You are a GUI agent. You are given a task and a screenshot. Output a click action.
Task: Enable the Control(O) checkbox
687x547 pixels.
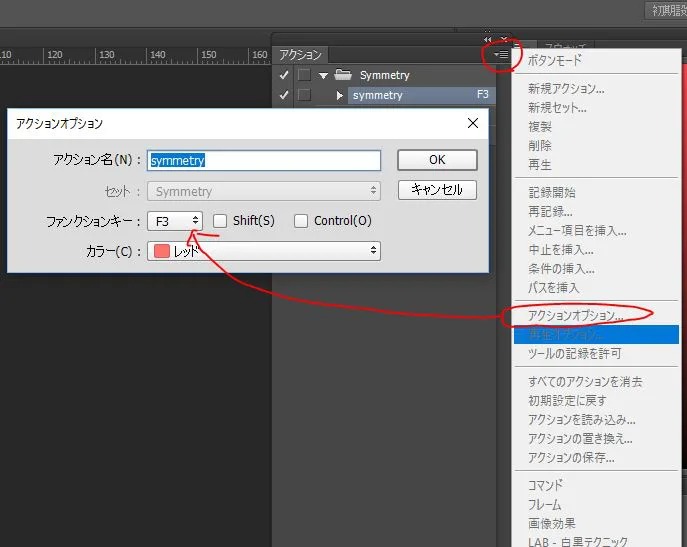[x=301, y=221]
